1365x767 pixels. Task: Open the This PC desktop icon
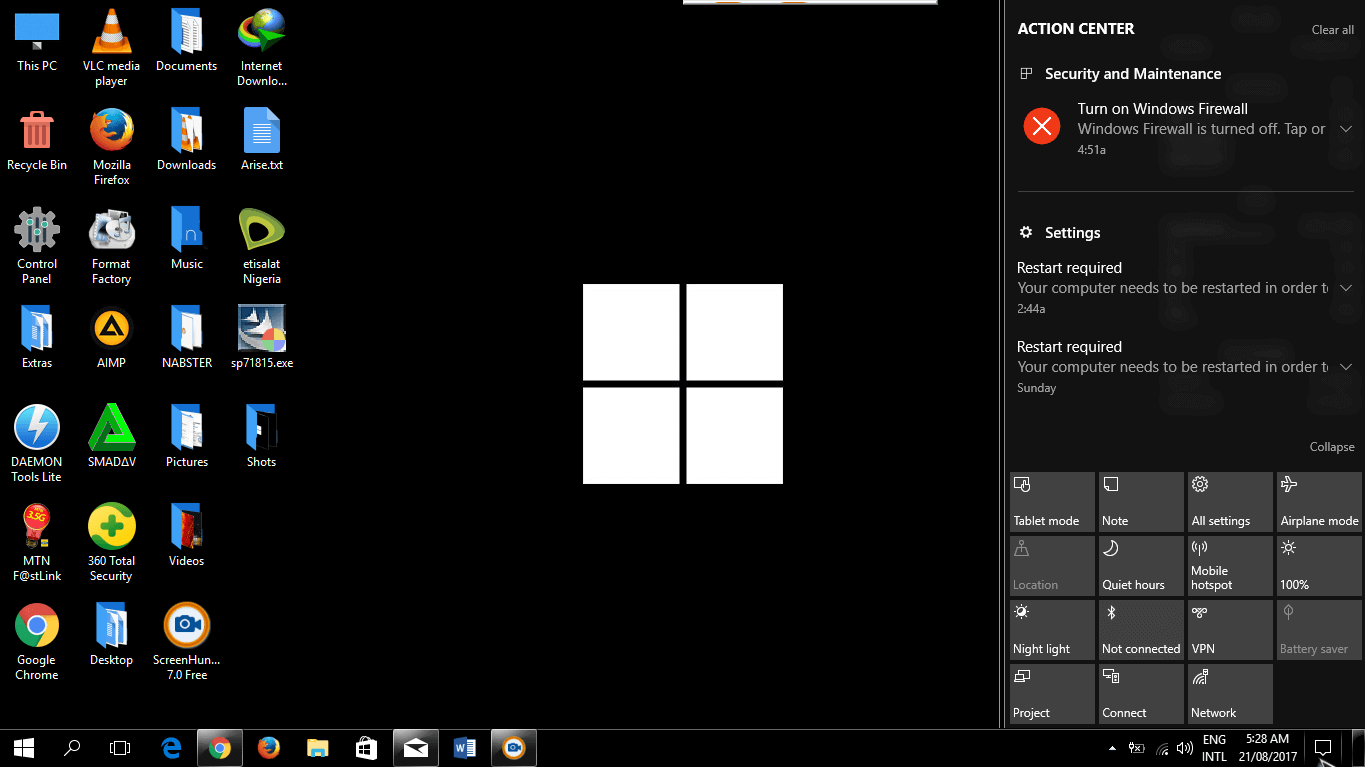pos(37,41)
